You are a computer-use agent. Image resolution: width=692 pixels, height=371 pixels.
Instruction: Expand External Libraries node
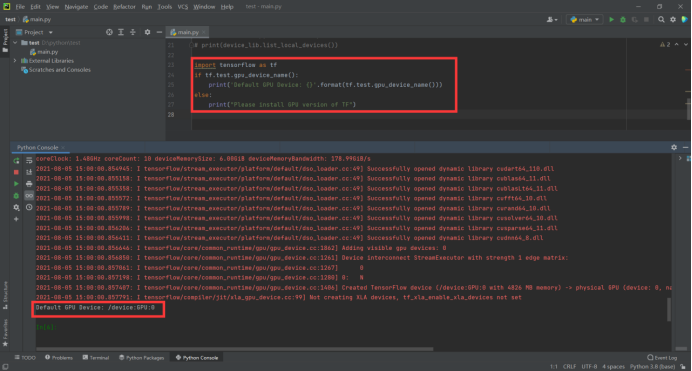pos(15,61)
